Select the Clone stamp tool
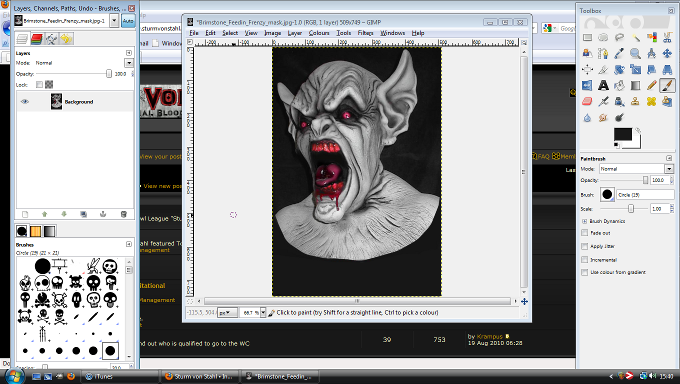 635,102
